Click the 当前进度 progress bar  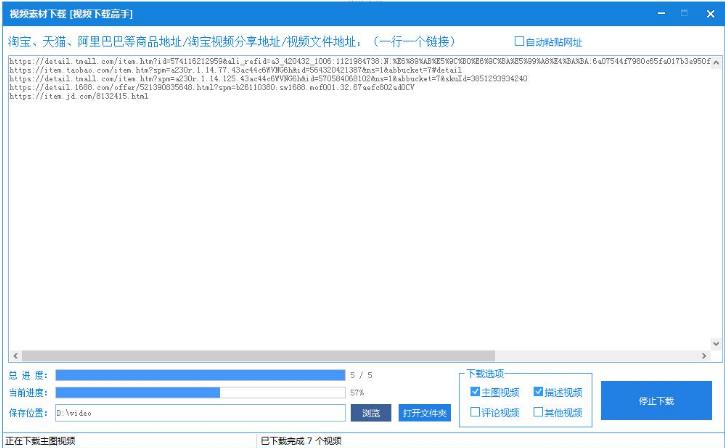pyautogui.click(x=200, y=393)
